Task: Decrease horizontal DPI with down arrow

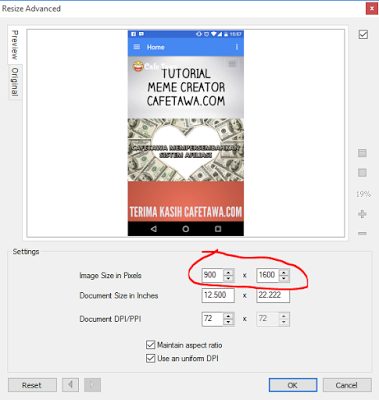Action: click(x=228, y=322)
